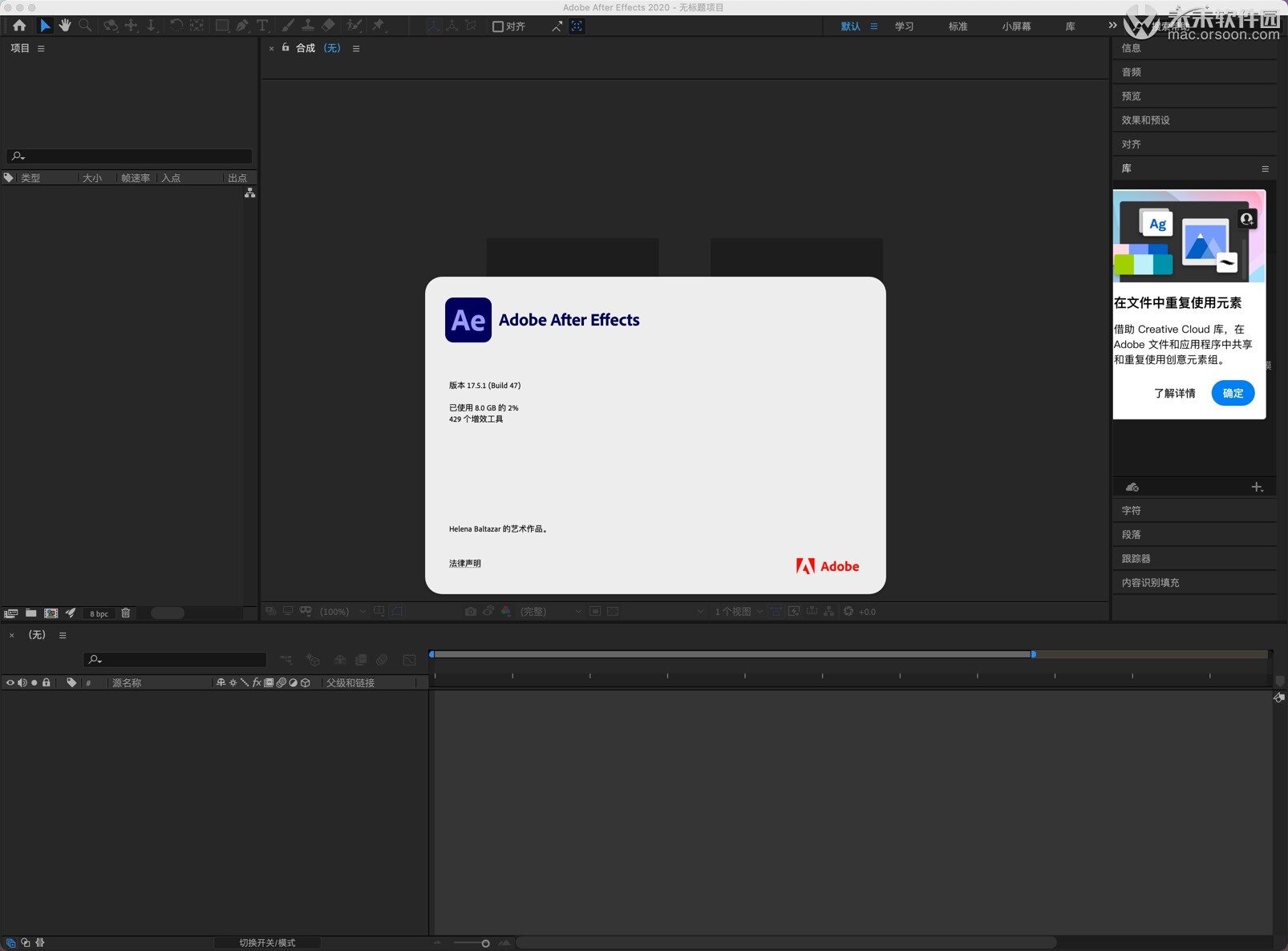The width and height of the screenshot is (1288, 951).
Task: Switch to the 标准 workspace
Action: pyautogui.click(x=958, y=26)
